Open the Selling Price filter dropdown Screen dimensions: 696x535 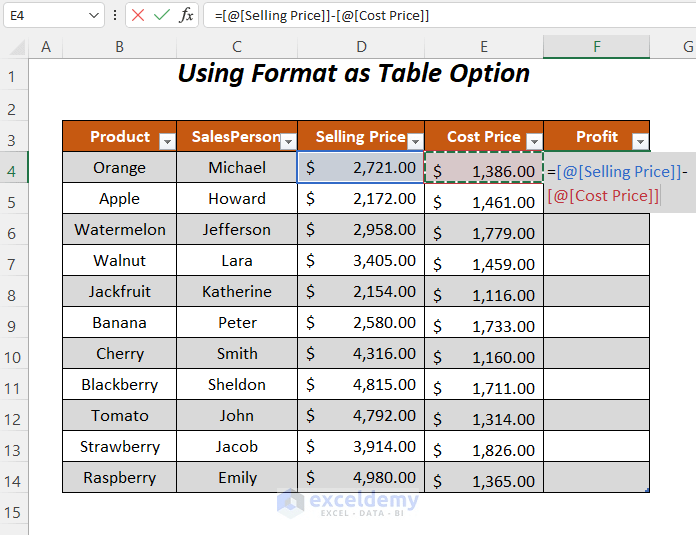(415, 141)
